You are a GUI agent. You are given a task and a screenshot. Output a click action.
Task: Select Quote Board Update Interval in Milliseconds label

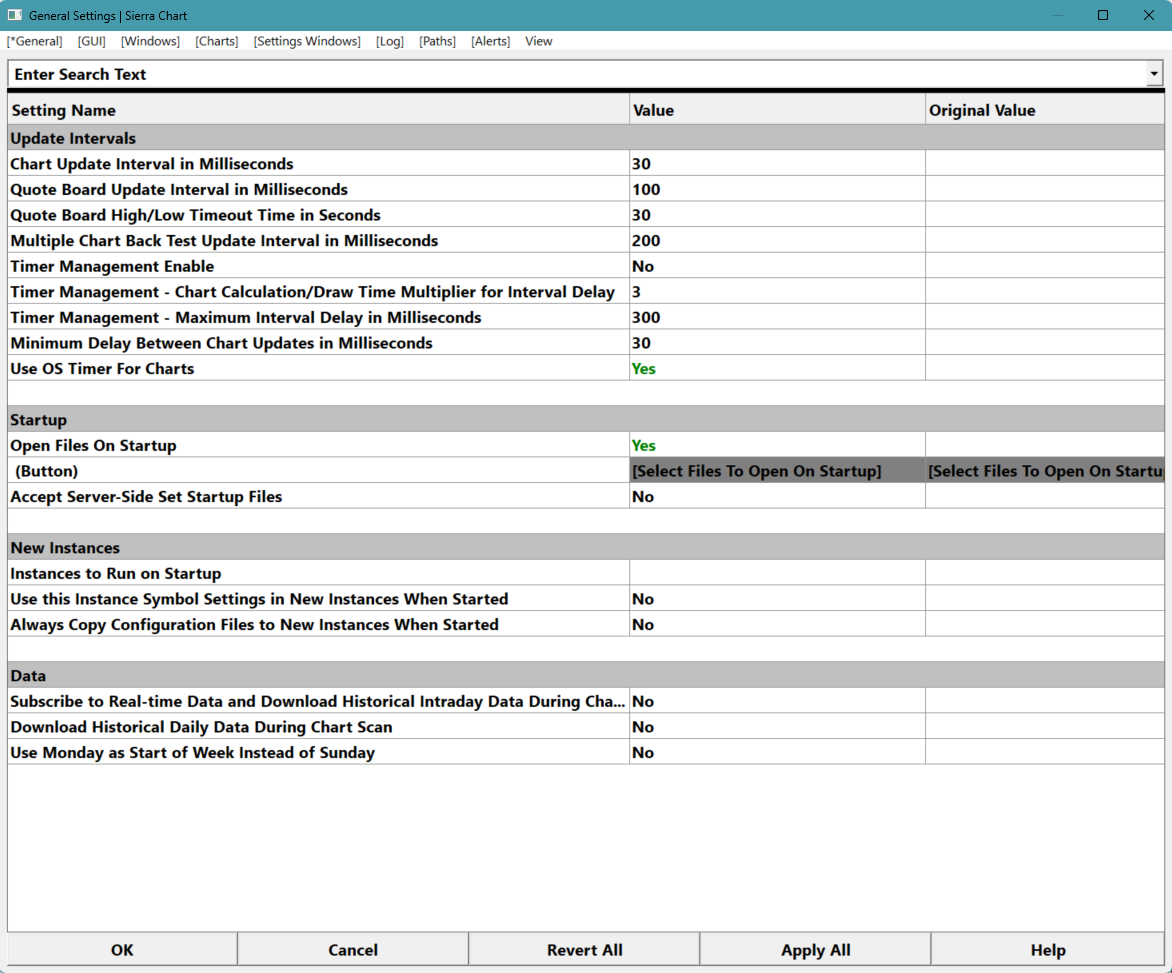[x=179, y=189]
